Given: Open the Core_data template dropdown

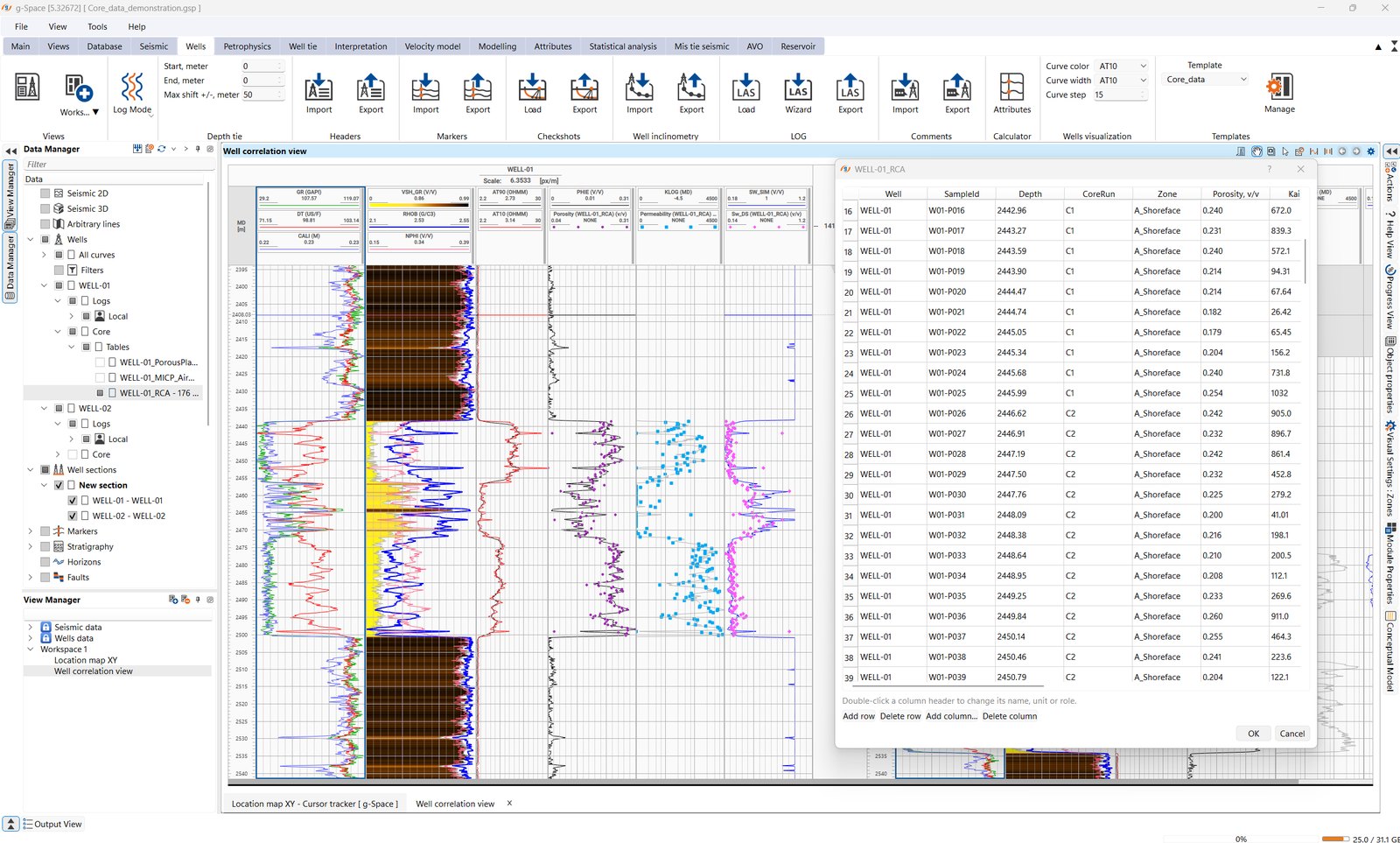Looking at the screenshot, I should (1206, 80).
